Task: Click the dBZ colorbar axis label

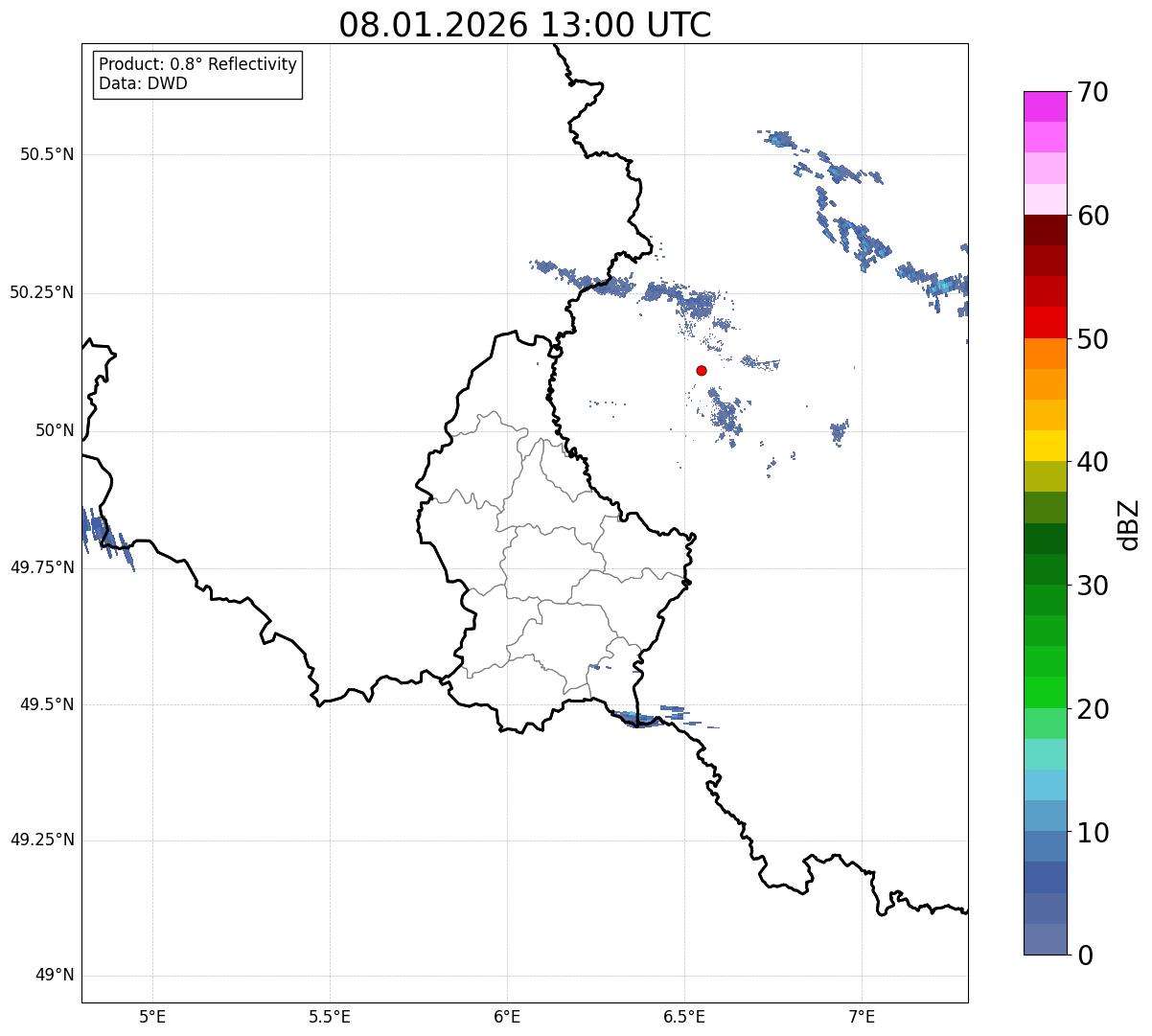Action: (x=1129, y=523)
